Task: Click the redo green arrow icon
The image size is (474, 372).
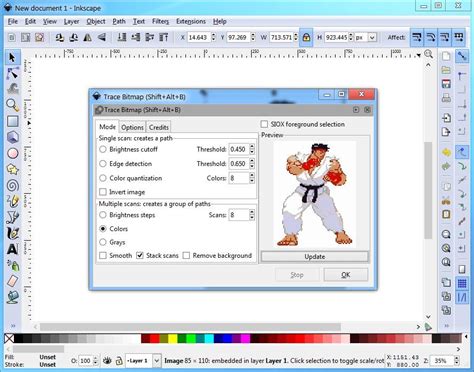Action: point(446,166)
